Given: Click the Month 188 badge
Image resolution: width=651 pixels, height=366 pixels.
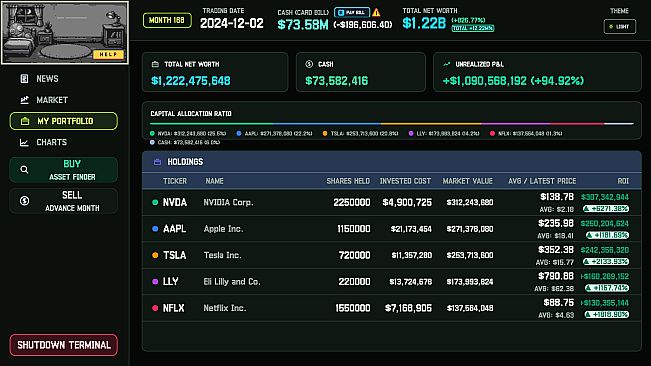Looking at the screenshot, I should [x=167, y=20].
